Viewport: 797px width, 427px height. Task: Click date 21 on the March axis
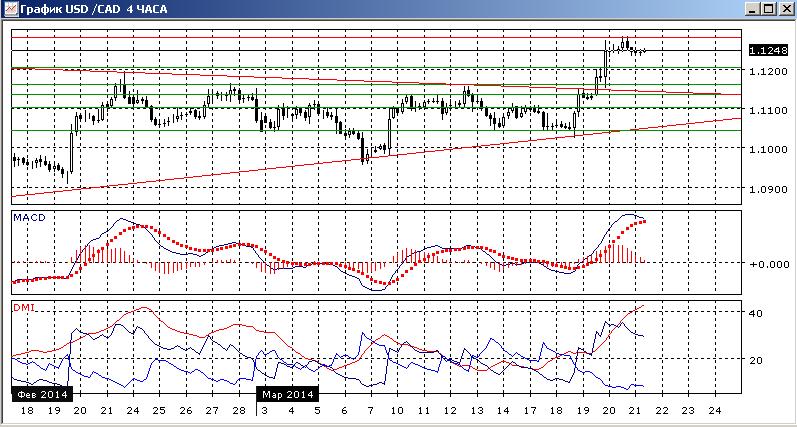(x=635, y=411)
